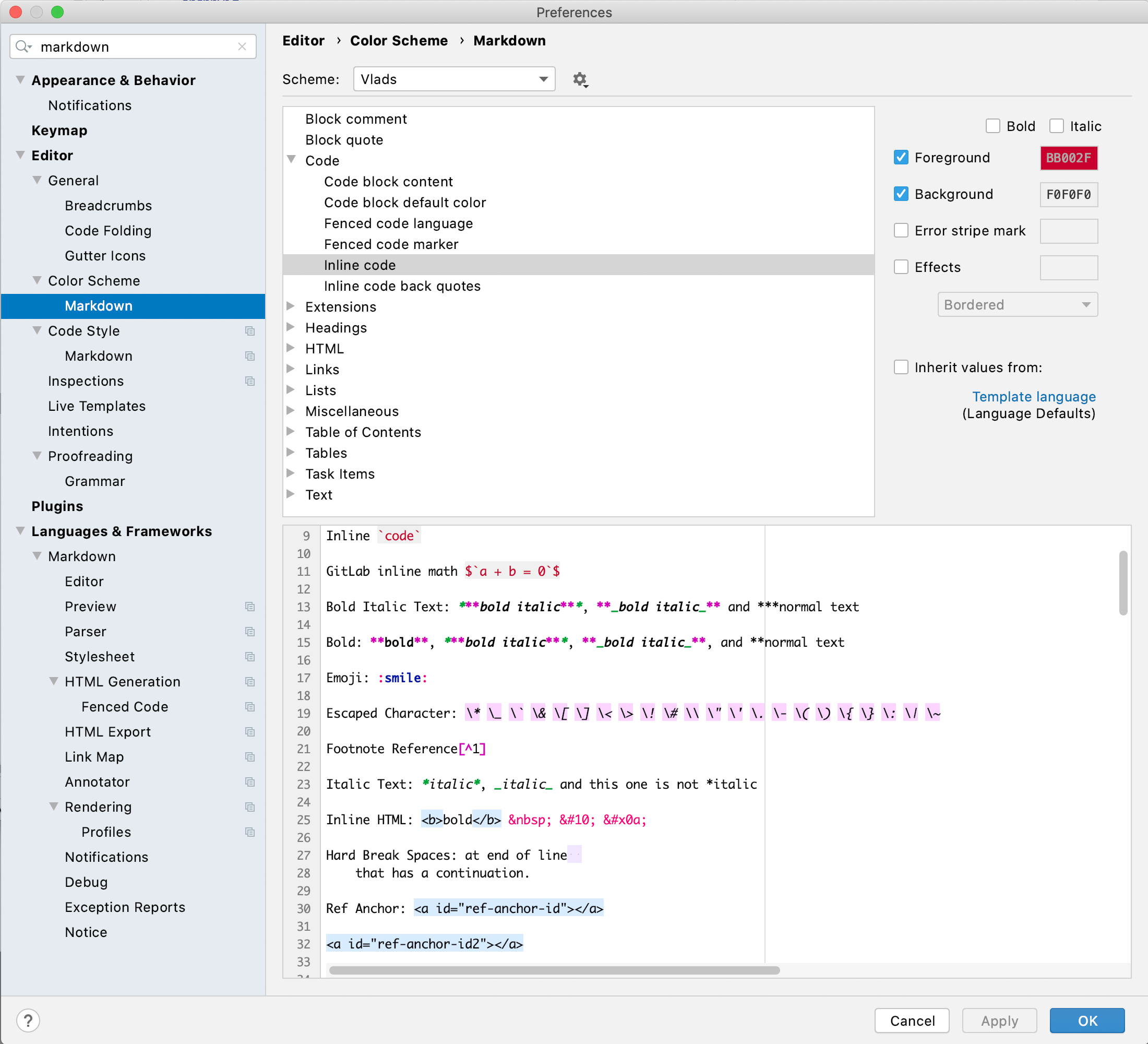Click the copy icon beside Profiles
1148x1044 pixels.
pyautogui.click(x=249, y=832)
